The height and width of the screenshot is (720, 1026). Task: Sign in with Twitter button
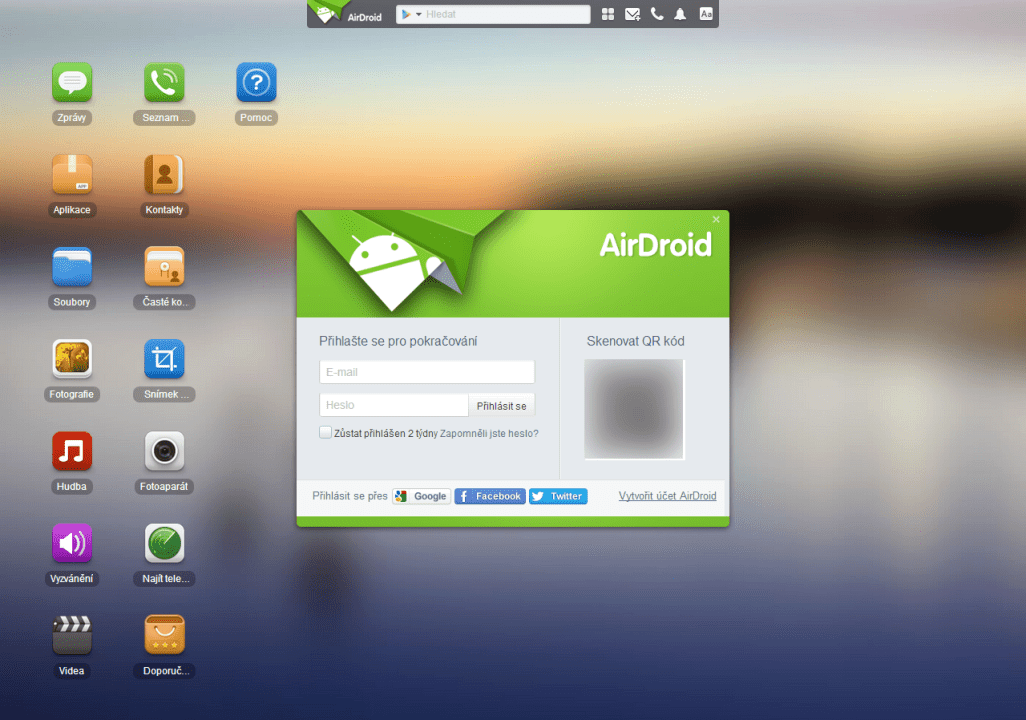click(x=558, y=496)
